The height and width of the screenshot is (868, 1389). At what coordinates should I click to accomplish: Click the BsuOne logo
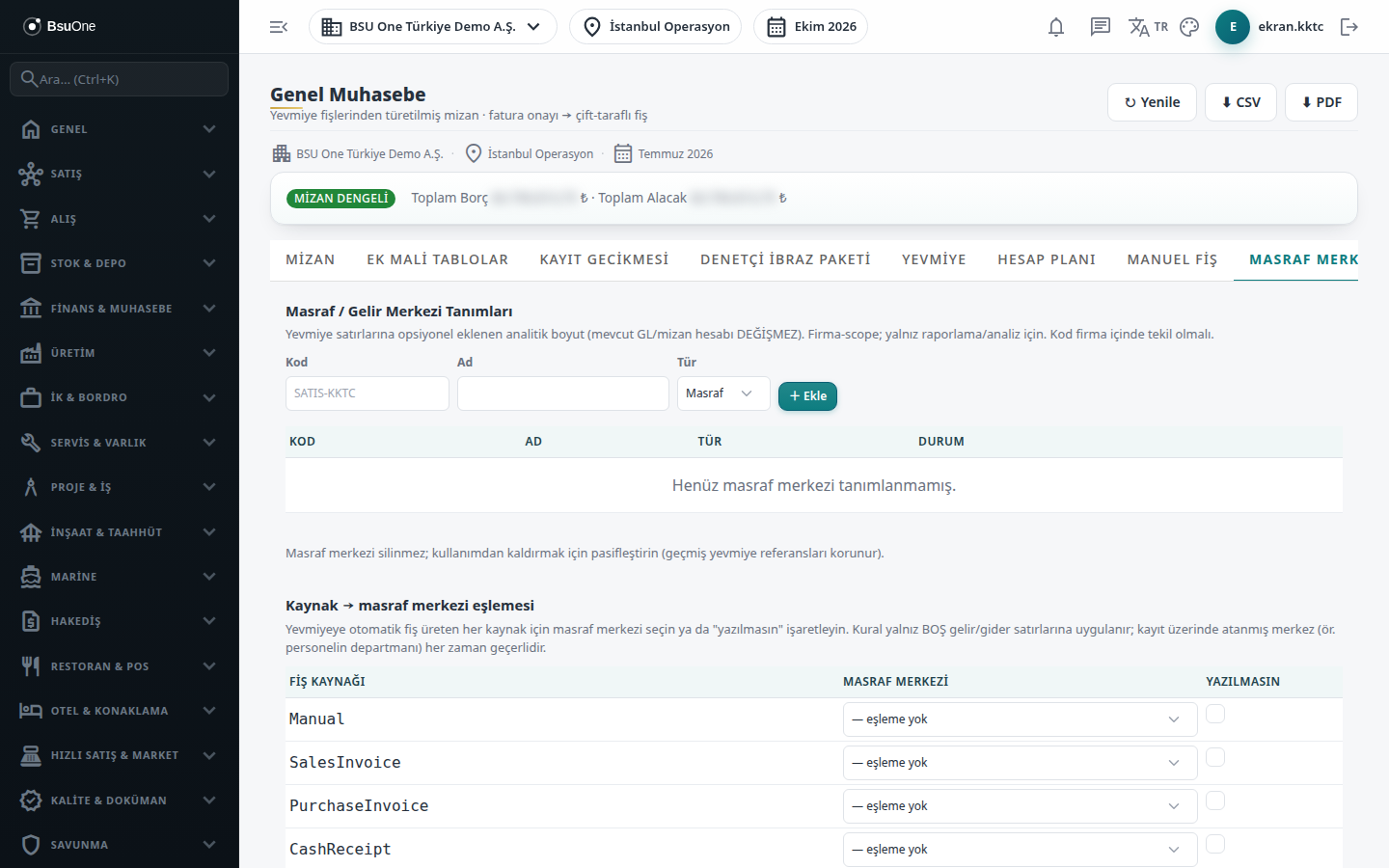point(60,26)
